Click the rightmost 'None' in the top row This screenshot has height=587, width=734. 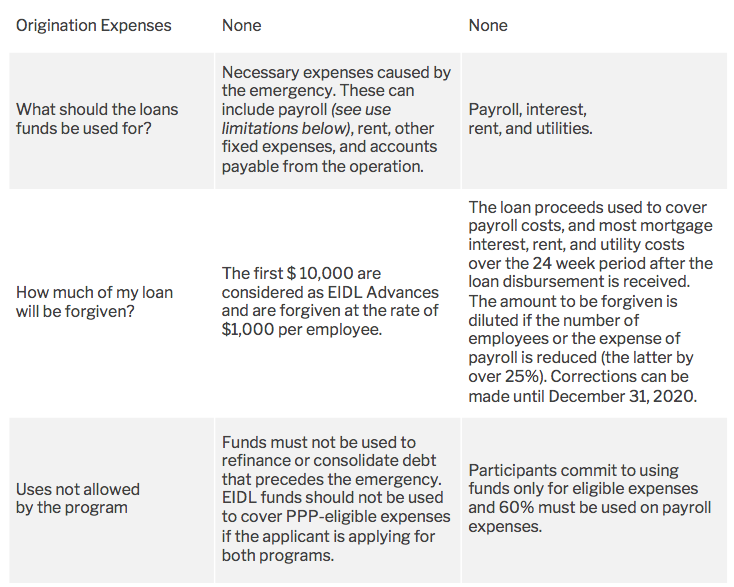point(488,25)
